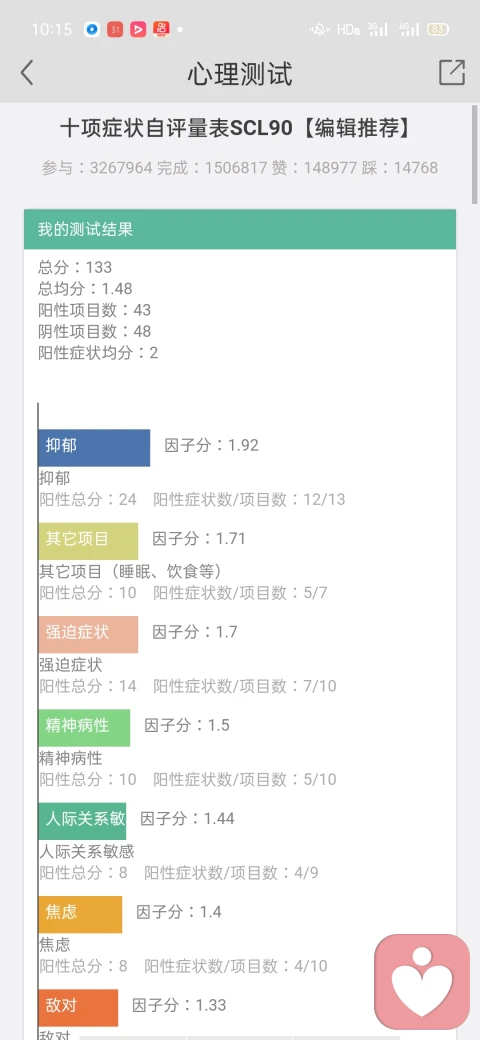Tap the muted bell status icon
The image size is (480, 1040).
(319, 29)
